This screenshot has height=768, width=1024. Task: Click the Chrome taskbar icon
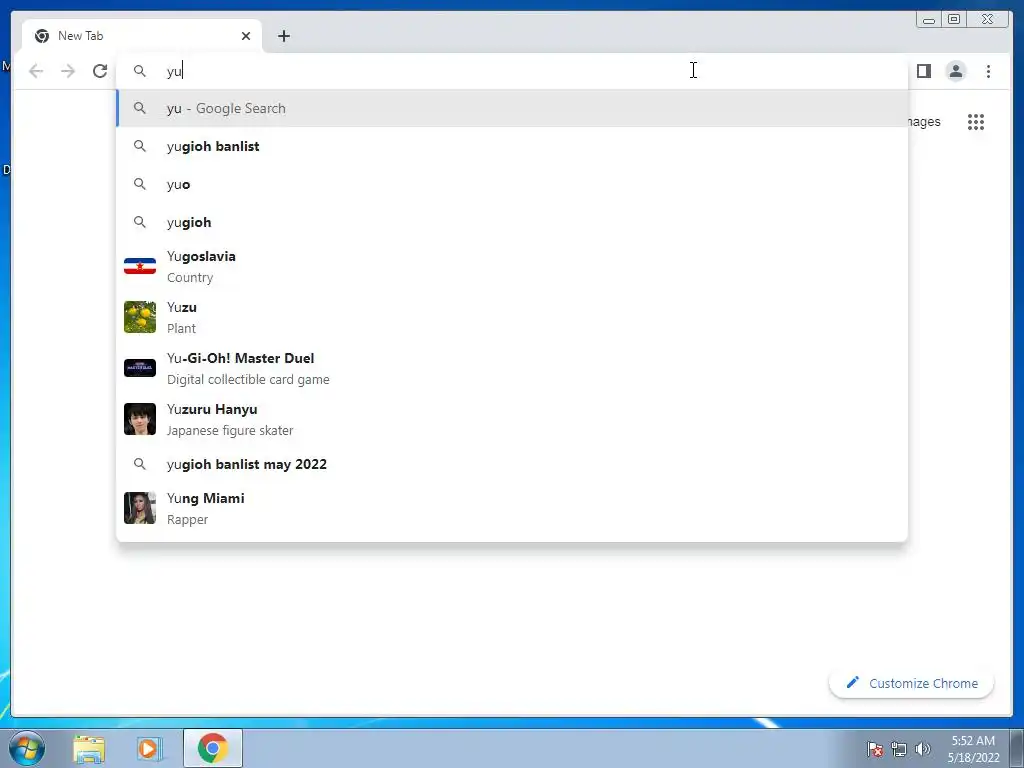(213, 748)
